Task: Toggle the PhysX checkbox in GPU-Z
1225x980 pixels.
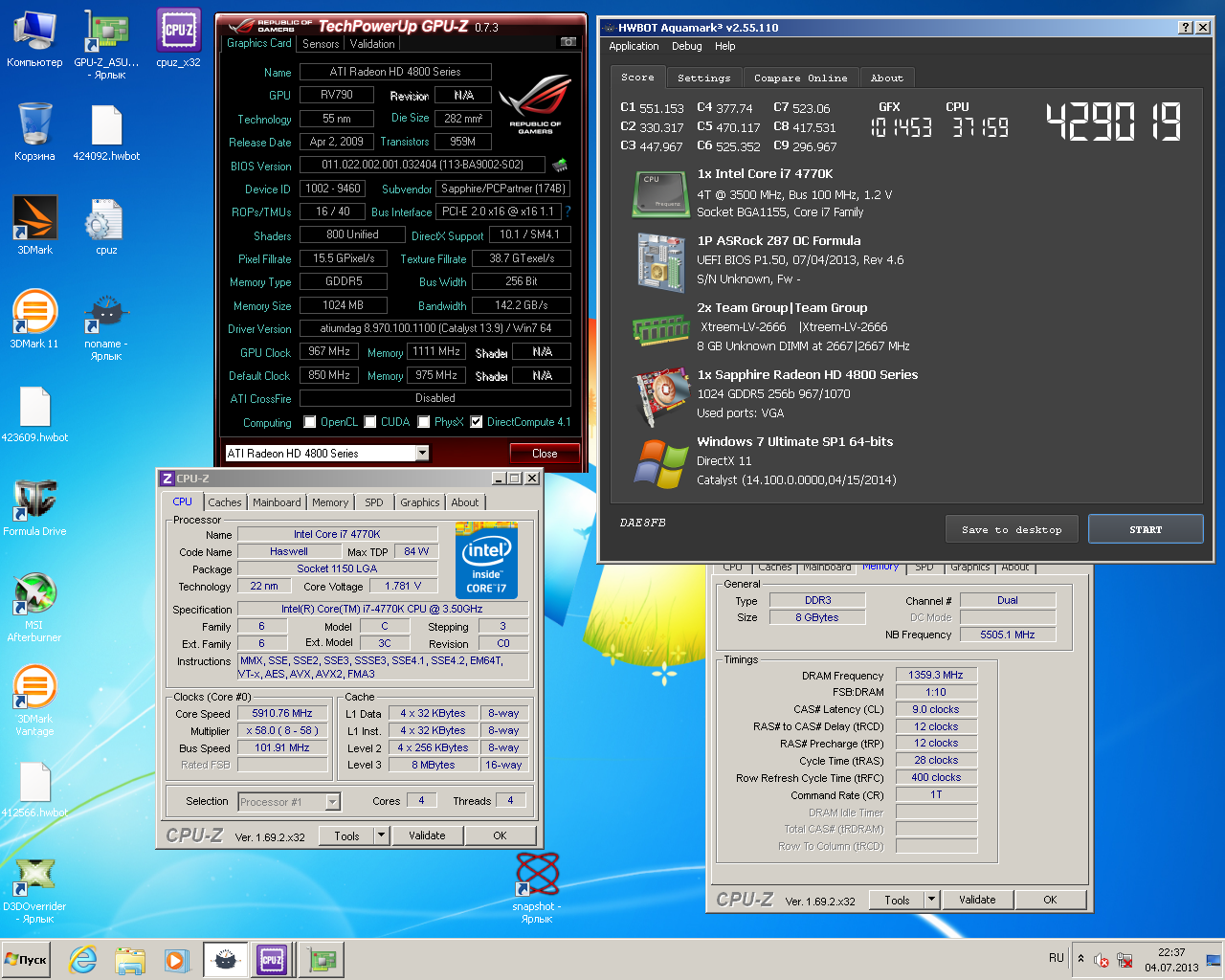Action: tap(423, 422)
